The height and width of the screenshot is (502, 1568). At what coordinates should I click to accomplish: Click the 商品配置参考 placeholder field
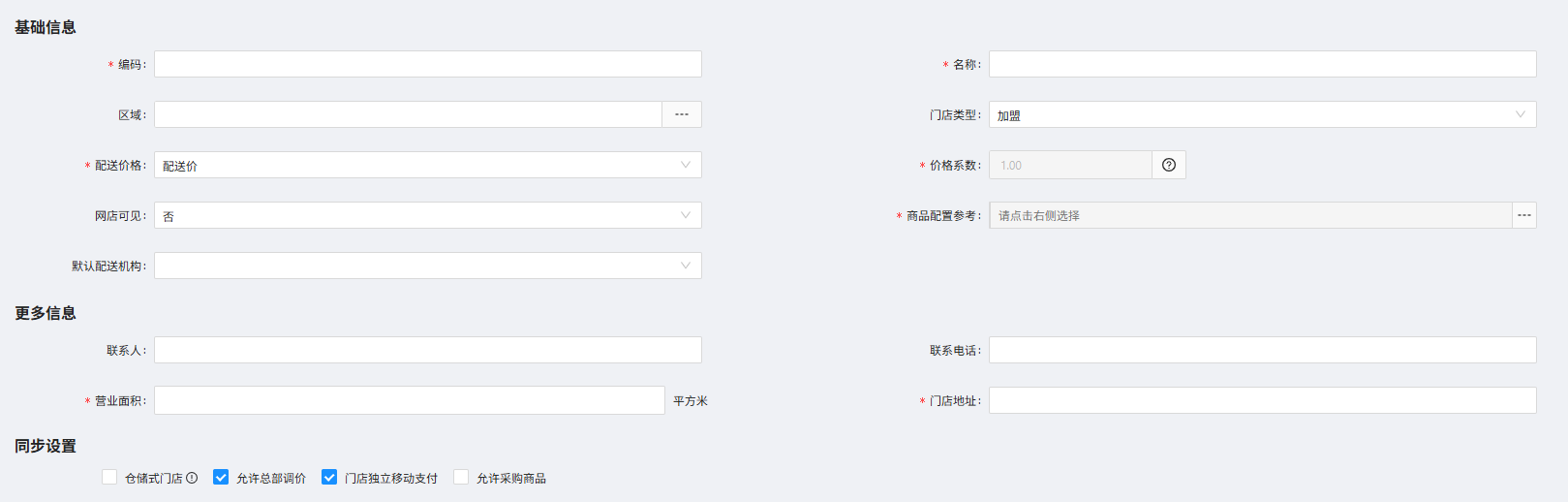(x=1250, y=215)
